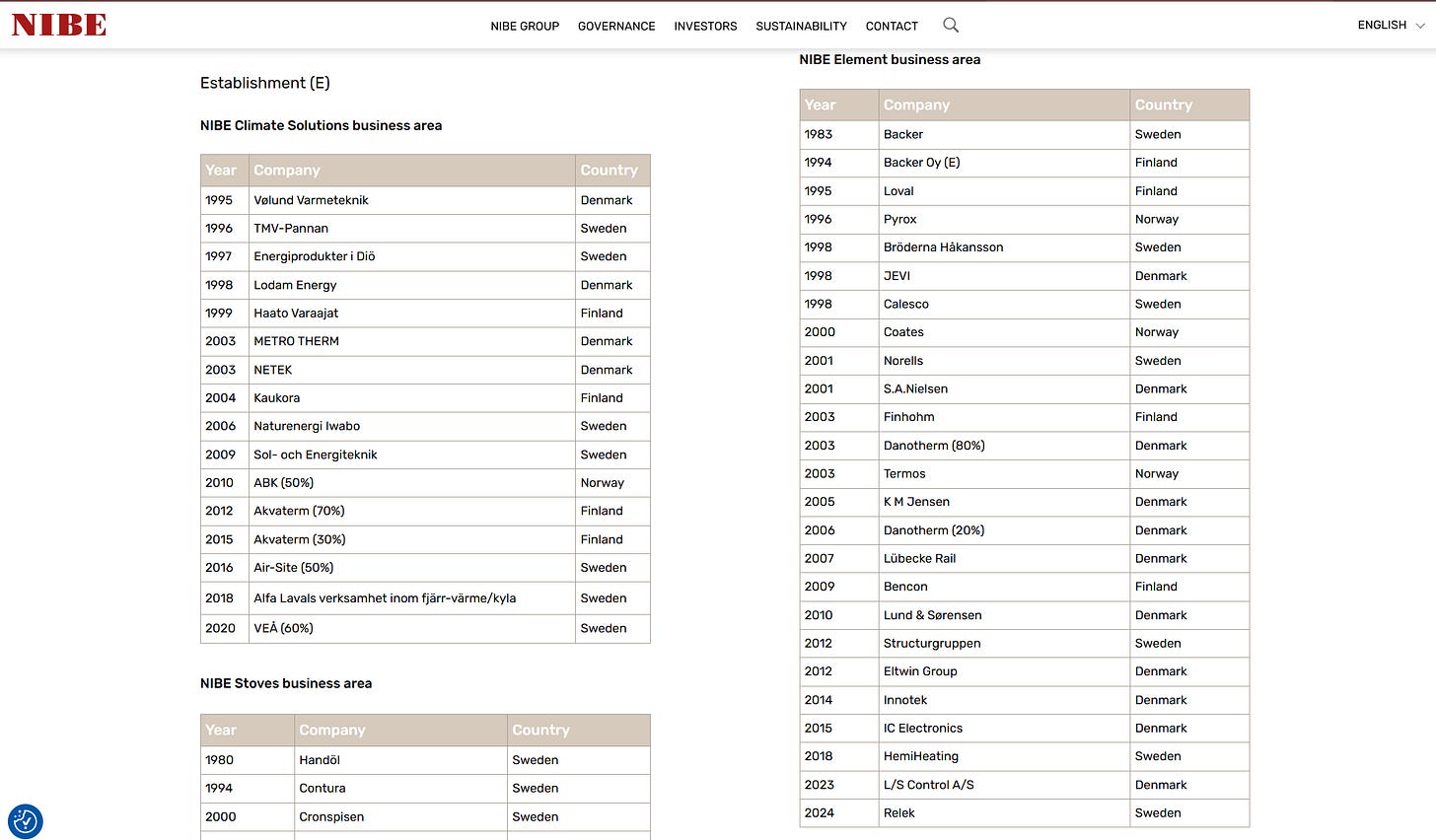Screen dimensions: 1436x840
Task: Click the 2024 year cell
Action: pos(839,813)
